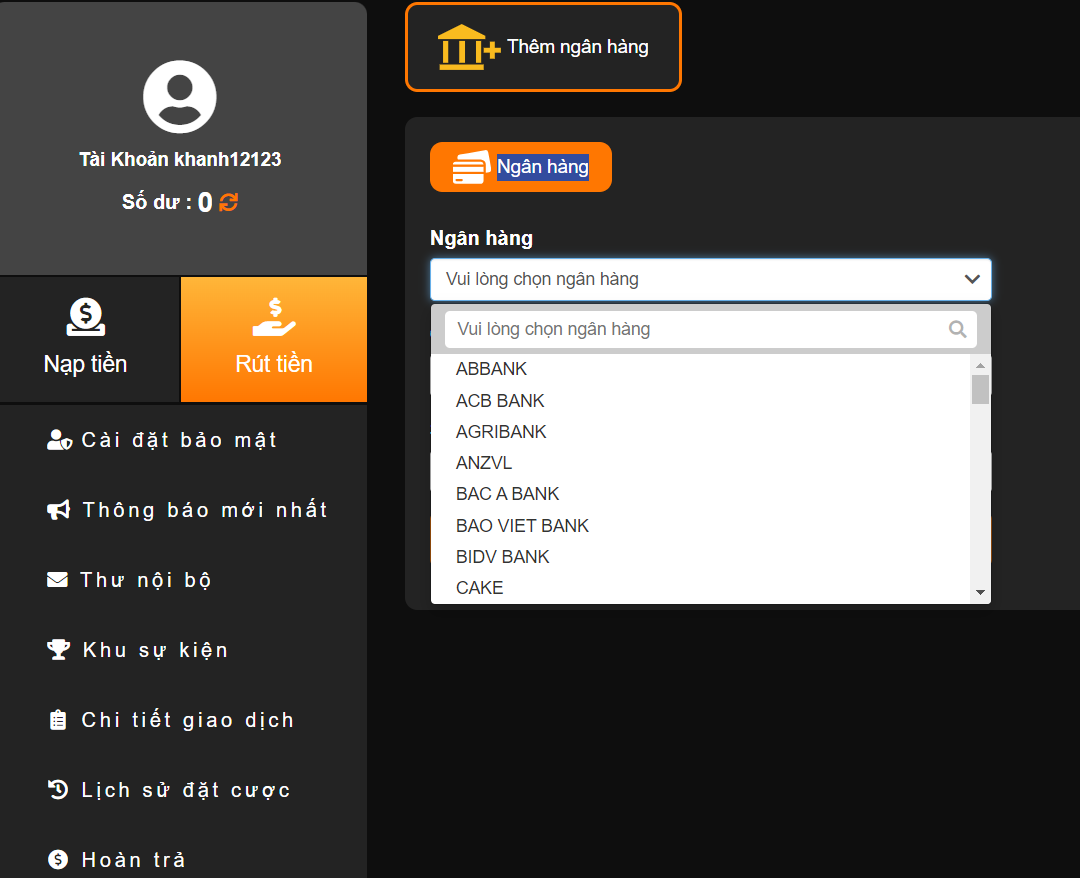Click the bank list scrollbar thumb

tap(980, 389)
